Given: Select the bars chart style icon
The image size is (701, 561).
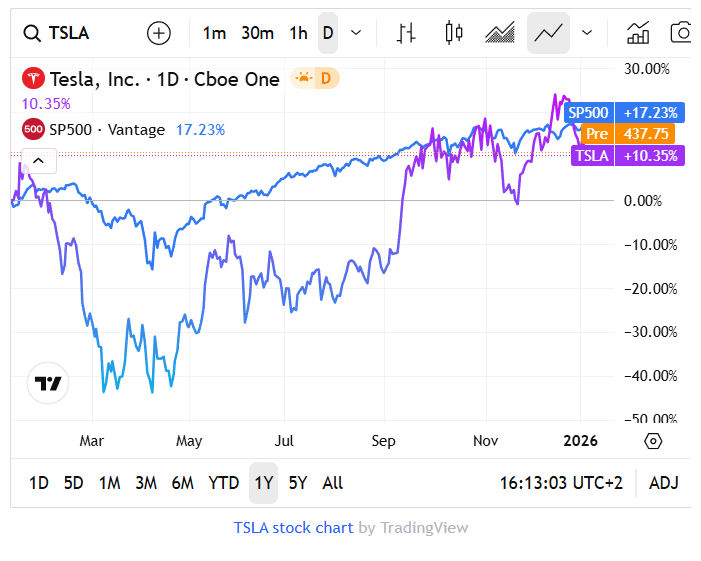Looking at the screenshot, I should pyautogui.click(x=406, y=33).
